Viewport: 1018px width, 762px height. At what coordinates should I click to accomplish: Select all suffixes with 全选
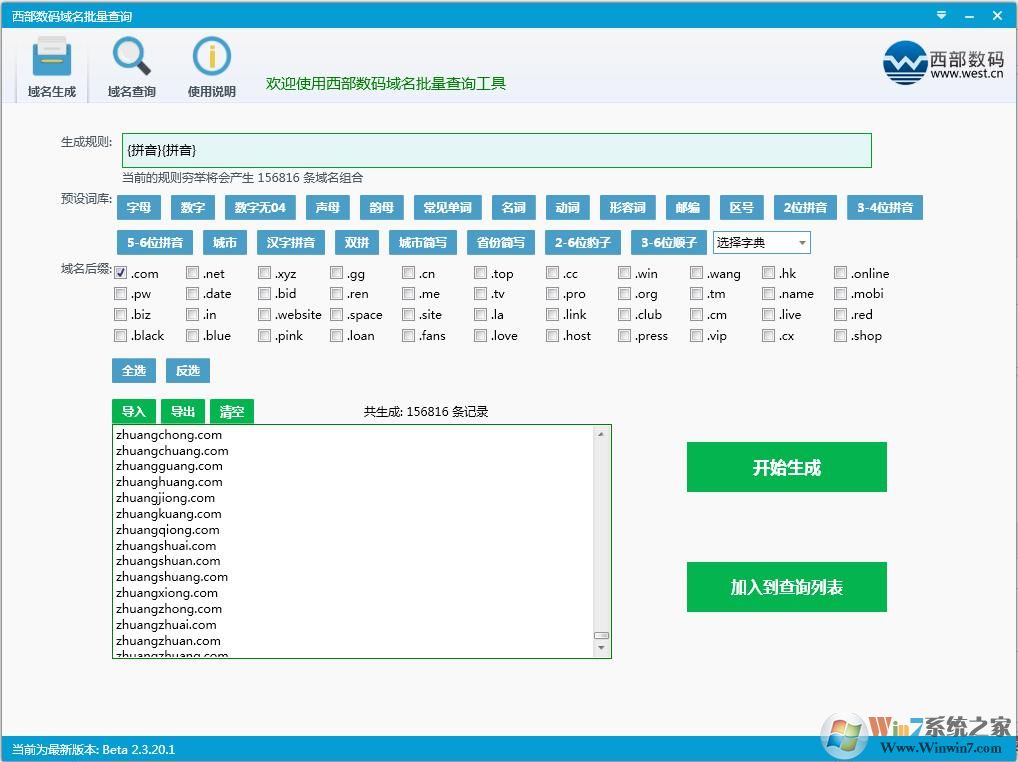[x=133, y=370]
